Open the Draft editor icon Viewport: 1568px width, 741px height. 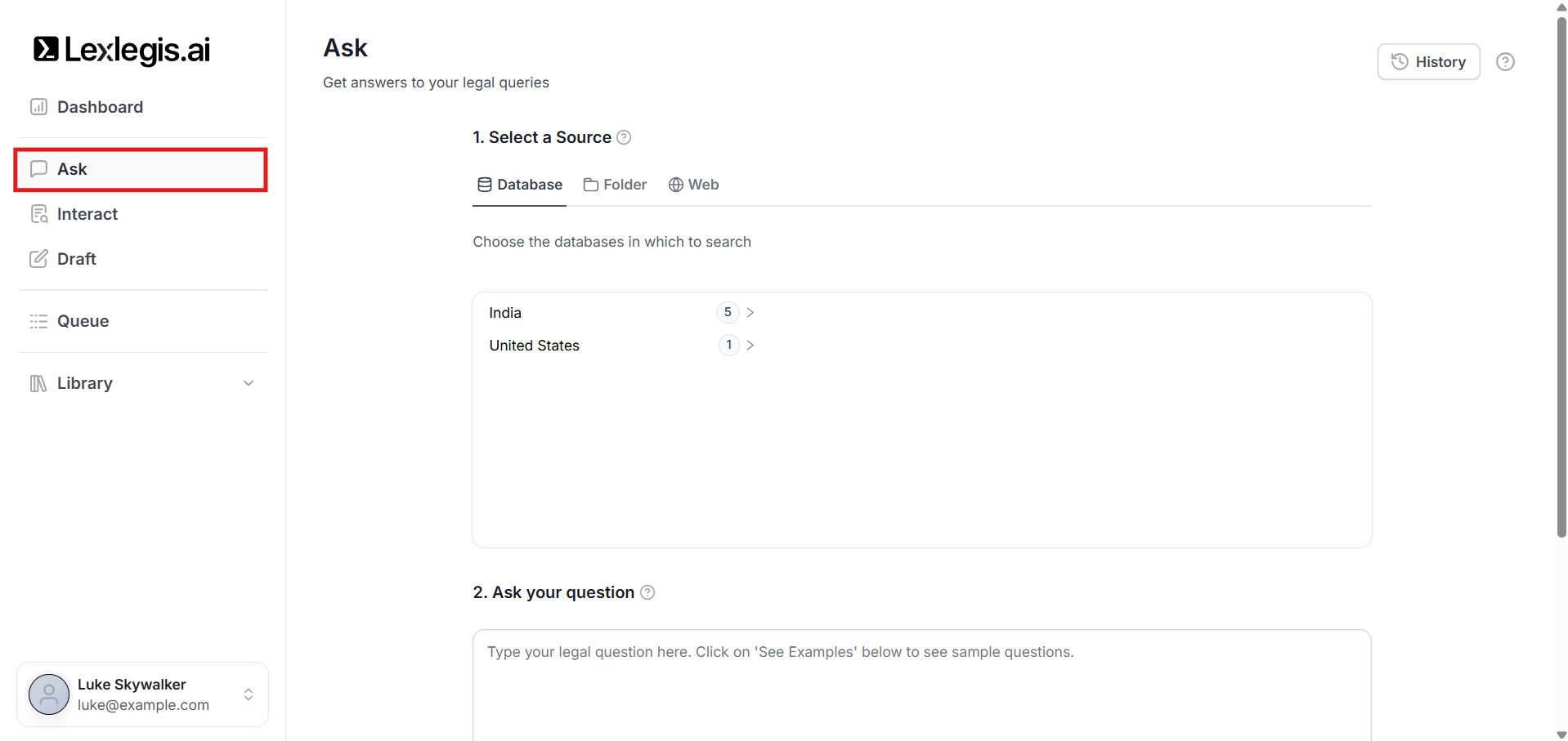(x=38, y=259)
